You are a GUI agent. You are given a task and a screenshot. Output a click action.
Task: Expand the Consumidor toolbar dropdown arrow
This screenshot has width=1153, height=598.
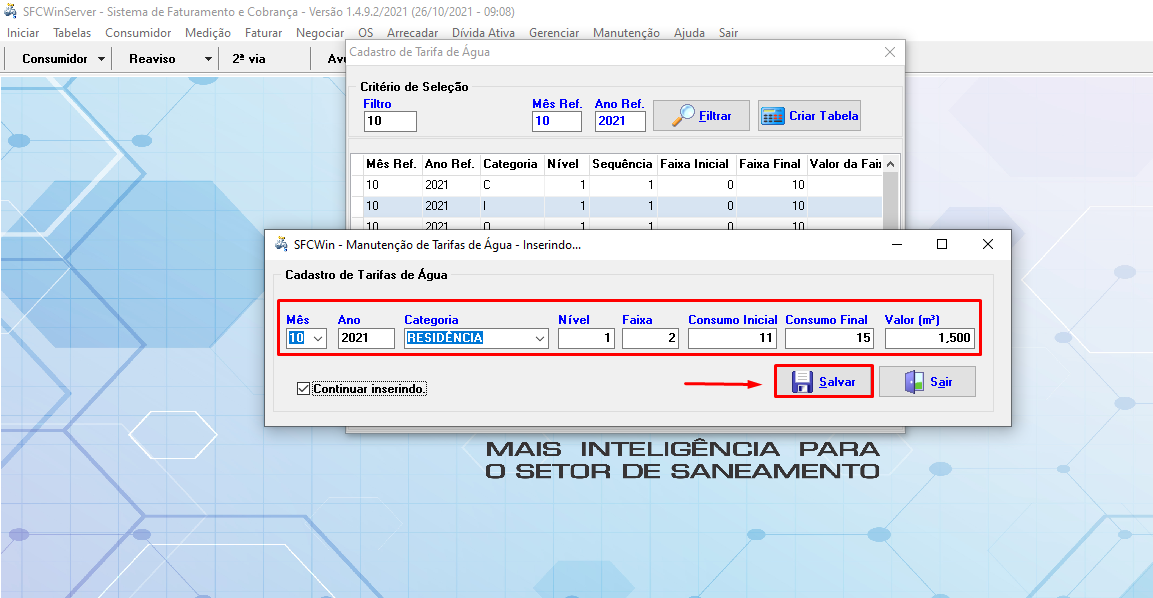[101, 58]
